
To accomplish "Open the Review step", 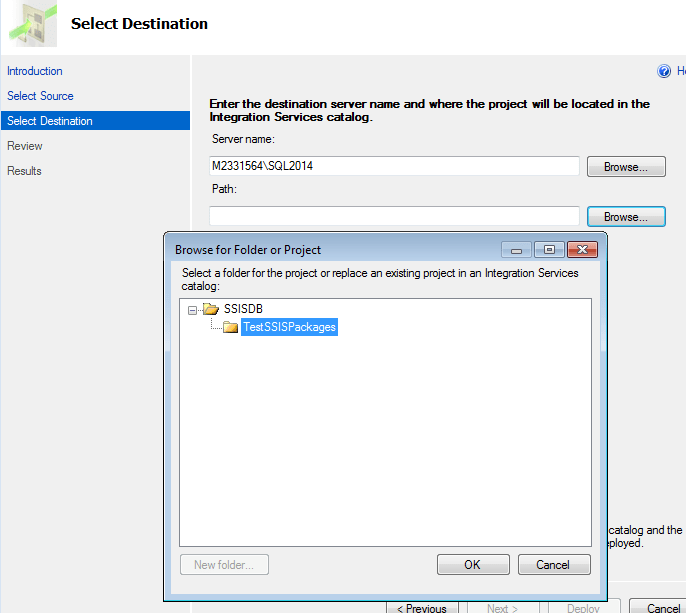I will tap(25, 146).
